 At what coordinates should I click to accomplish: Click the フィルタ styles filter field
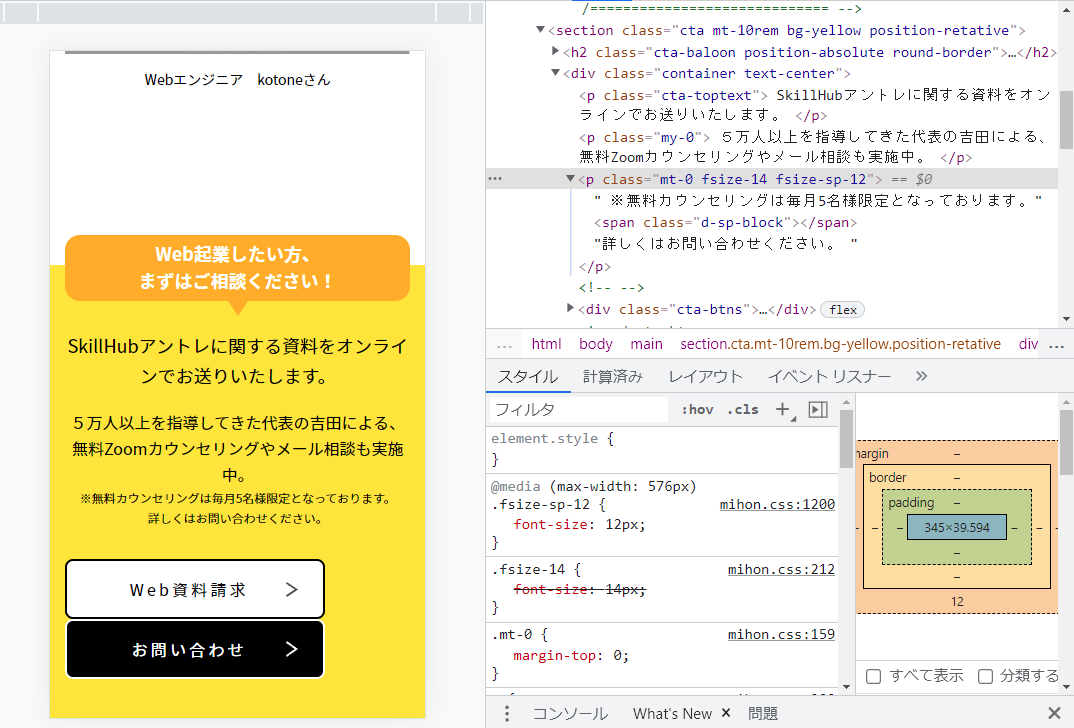point(579,410)
